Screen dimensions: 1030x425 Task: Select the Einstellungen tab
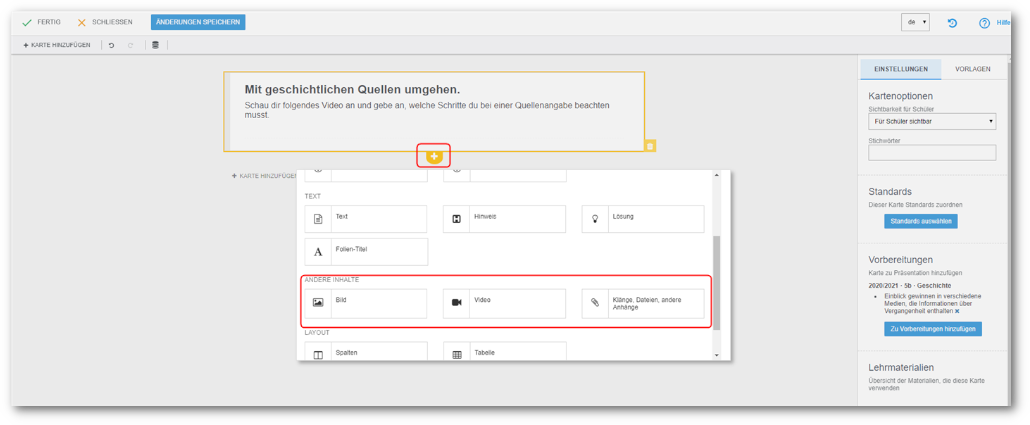click(x=900, y=69)
